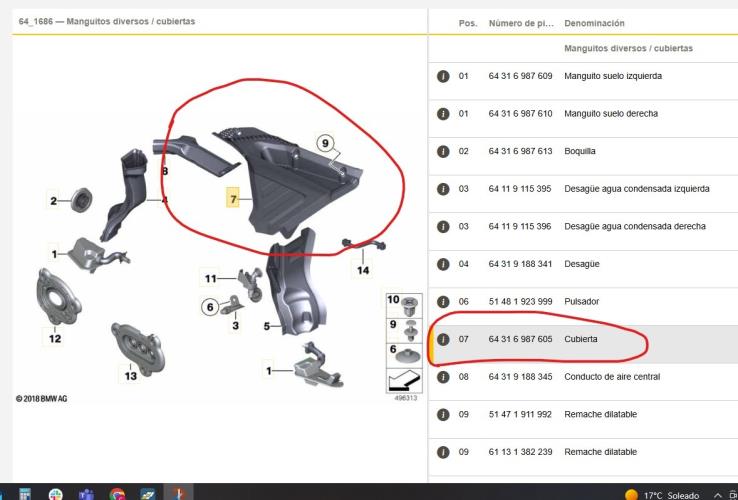Open info icon for Cubierta row
Viewport: 738px width, 500px height.
tap(443, 339)
